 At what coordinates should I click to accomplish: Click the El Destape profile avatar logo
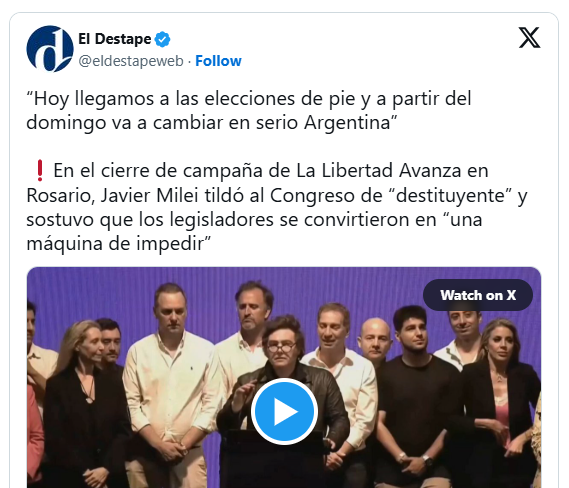pos(50,49)
